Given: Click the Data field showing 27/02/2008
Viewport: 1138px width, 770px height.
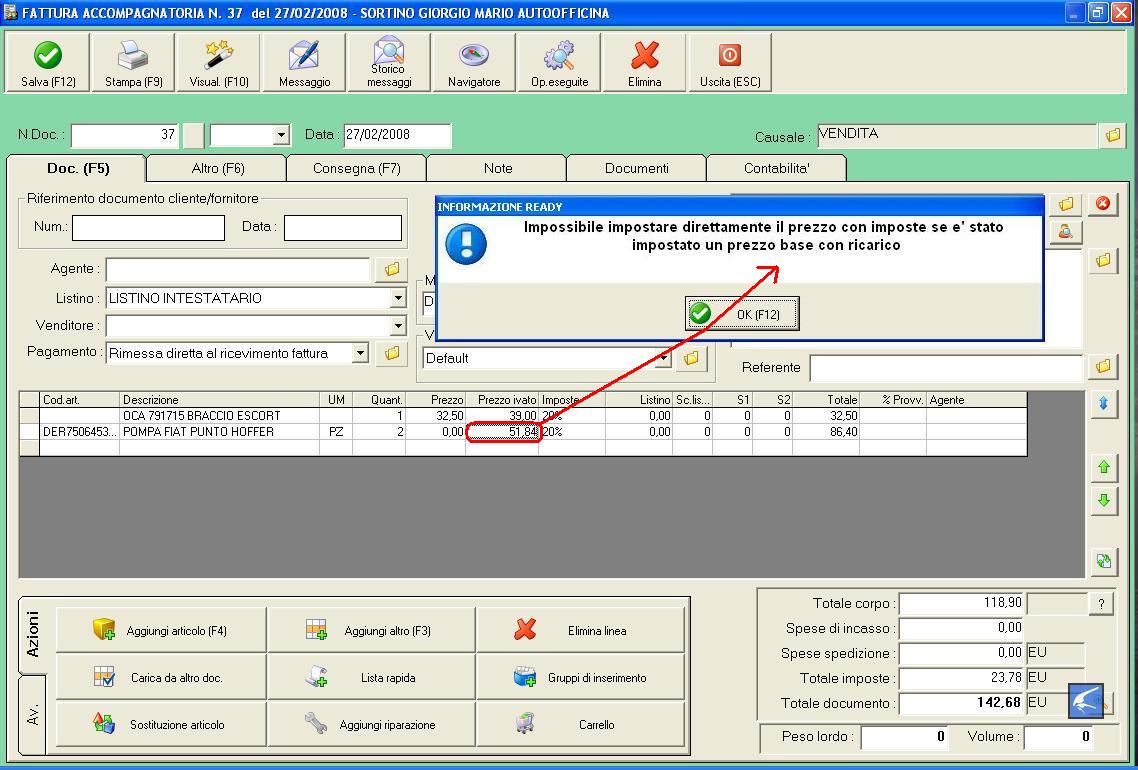Looking at the screenshot, I should (x=397, y=135).
